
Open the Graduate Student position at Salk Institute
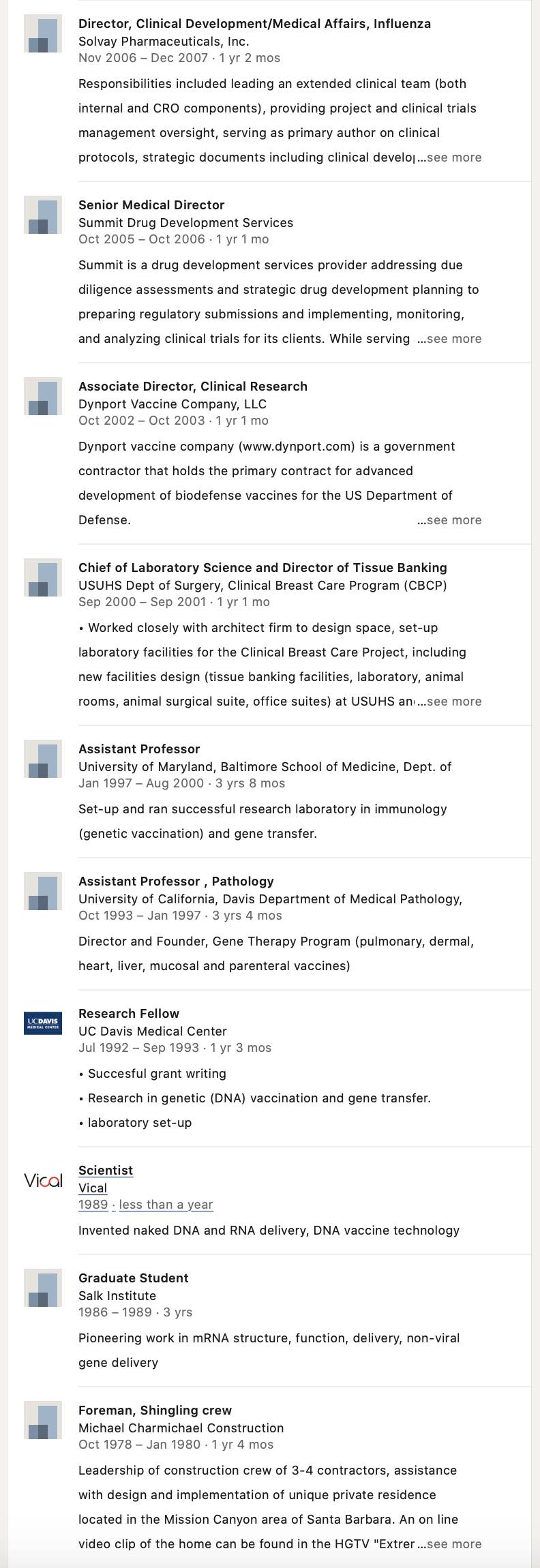pyautogui.click(x=134, y=1278)
